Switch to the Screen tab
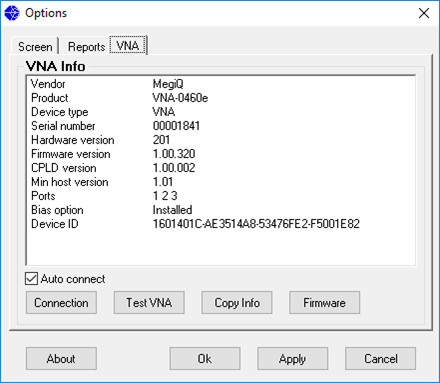 point(35,47)
